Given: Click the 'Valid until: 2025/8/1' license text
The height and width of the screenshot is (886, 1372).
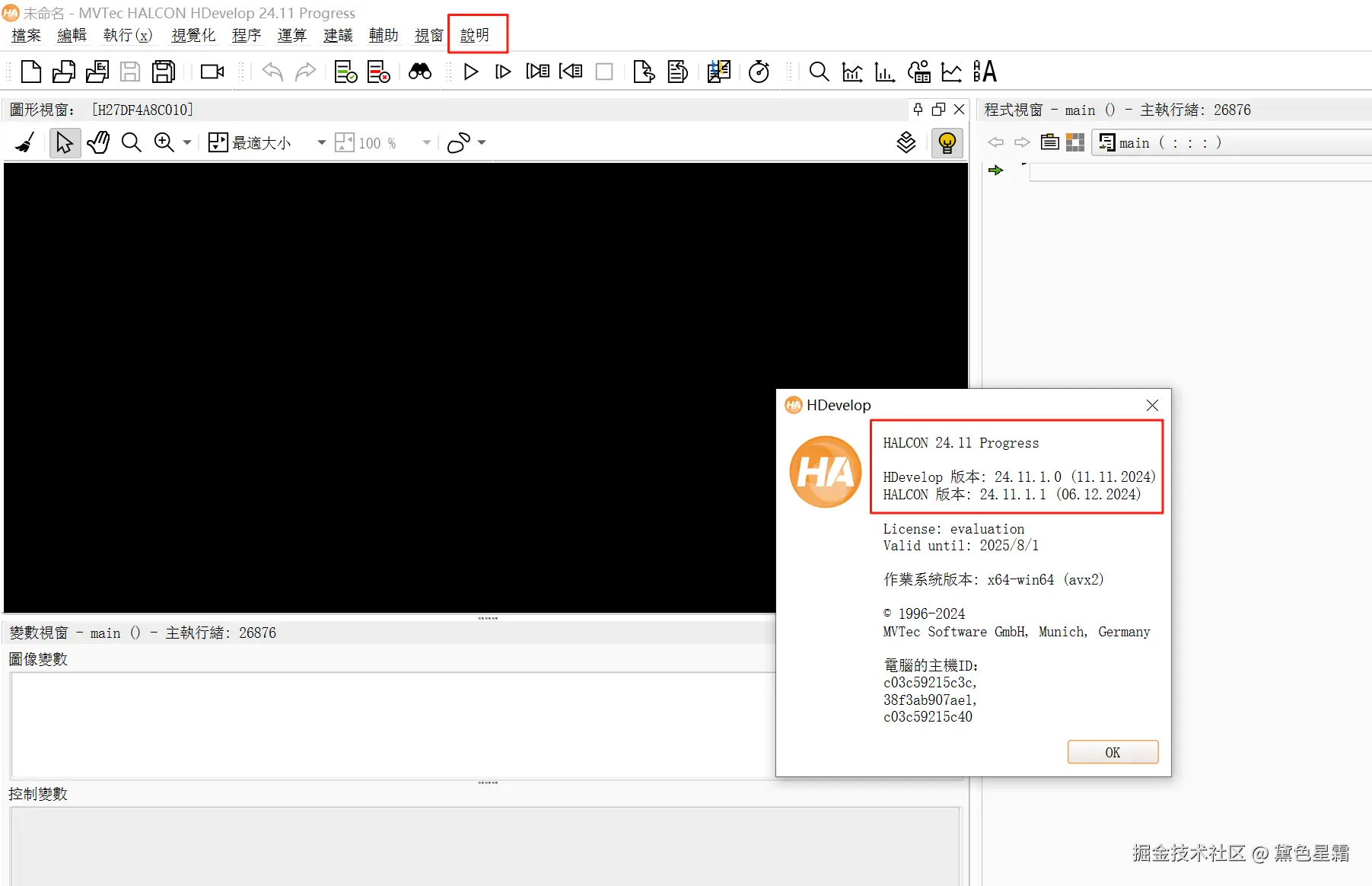Looking at the screenshot, I should tap(960, 546).
